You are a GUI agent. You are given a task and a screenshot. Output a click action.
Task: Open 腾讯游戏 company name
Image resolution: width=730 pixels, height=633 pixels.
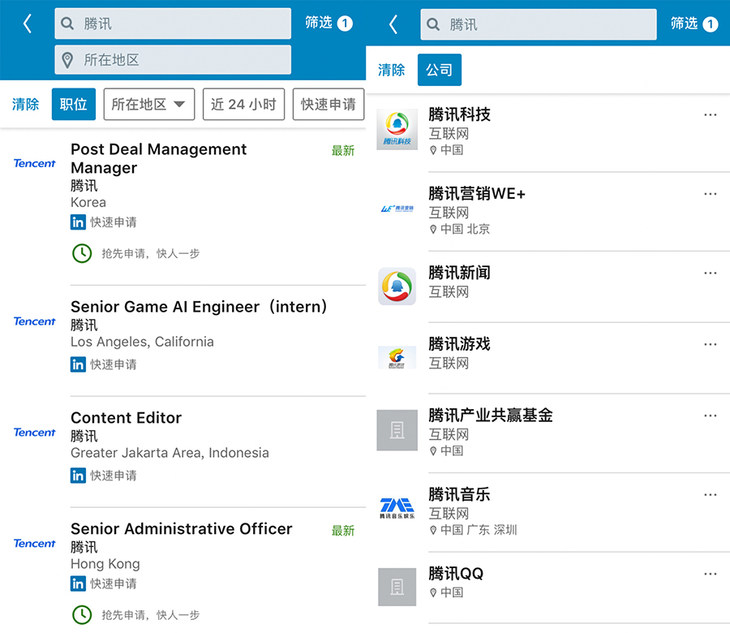tap(460, 343)
